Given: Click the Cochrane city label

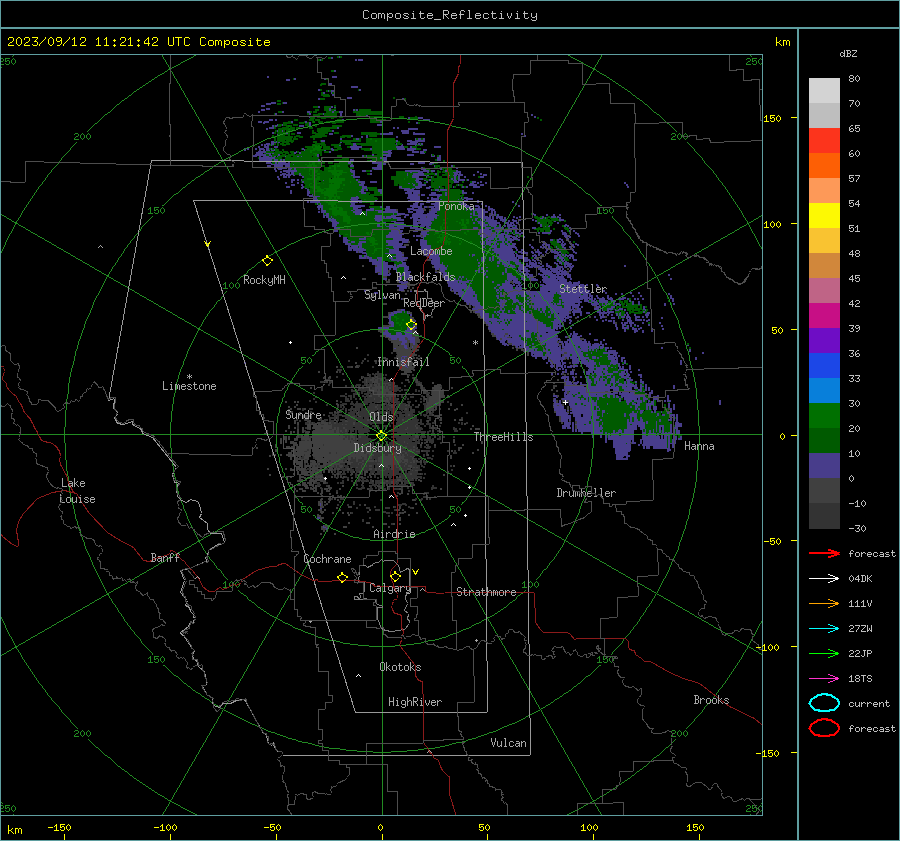Looking at the screenshot, I should point(327,559).
